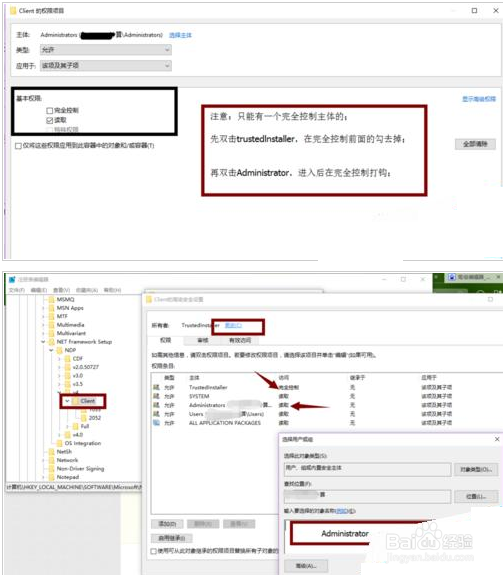
Task: Expand the v3.0 tree node
Action: point(59,376)
